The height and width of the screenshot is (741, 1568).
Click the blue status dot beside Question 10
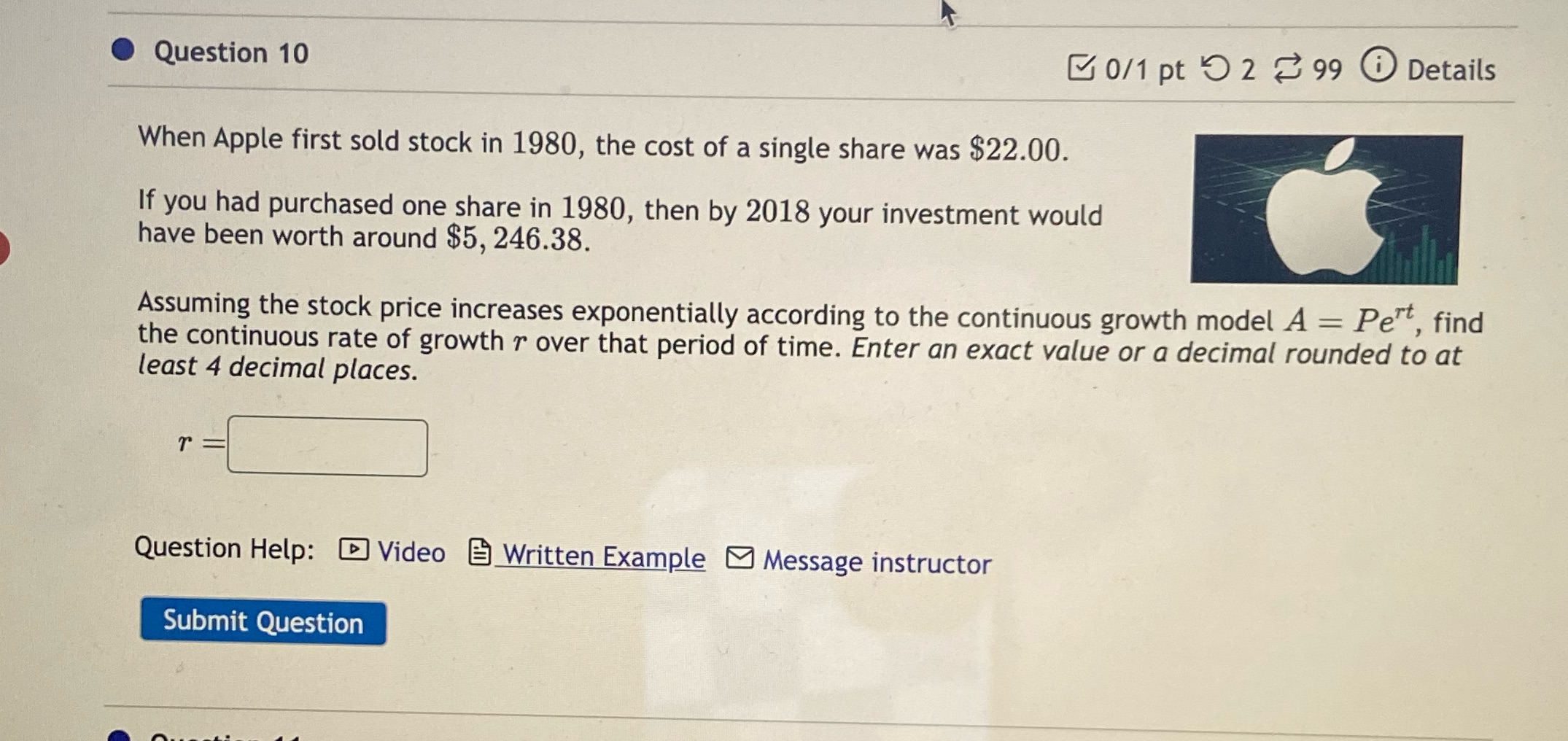tap(123, 50)
